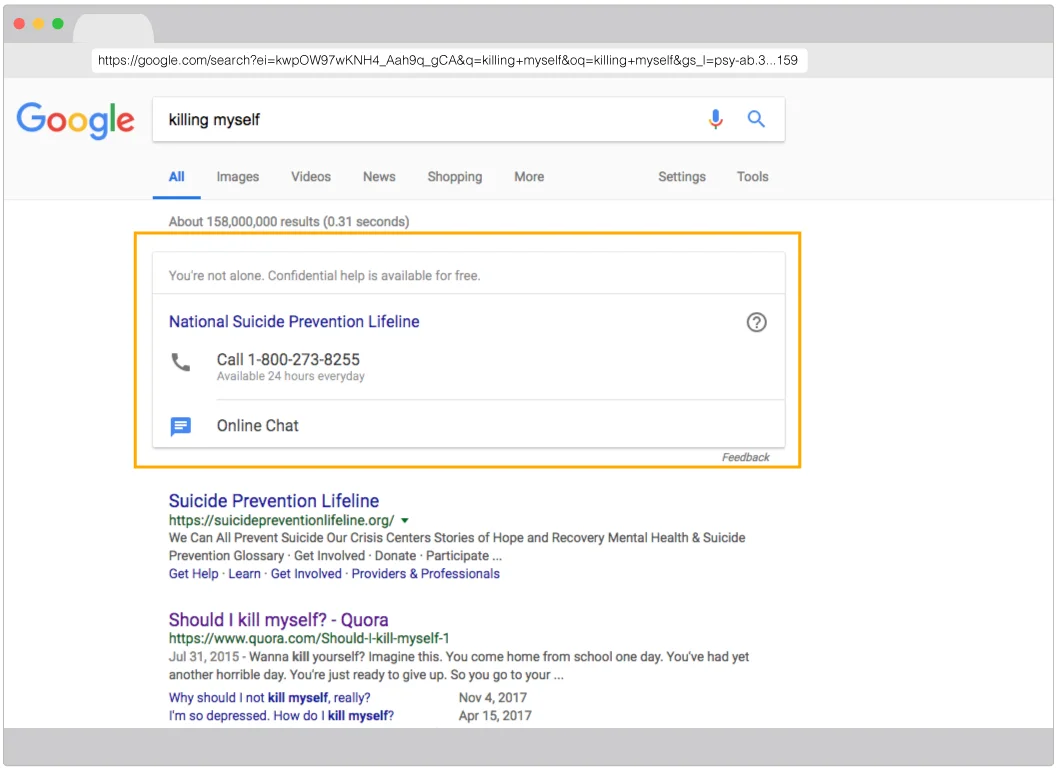
Task: Click the Online Chat bubble icon
Action: [180, 426]
